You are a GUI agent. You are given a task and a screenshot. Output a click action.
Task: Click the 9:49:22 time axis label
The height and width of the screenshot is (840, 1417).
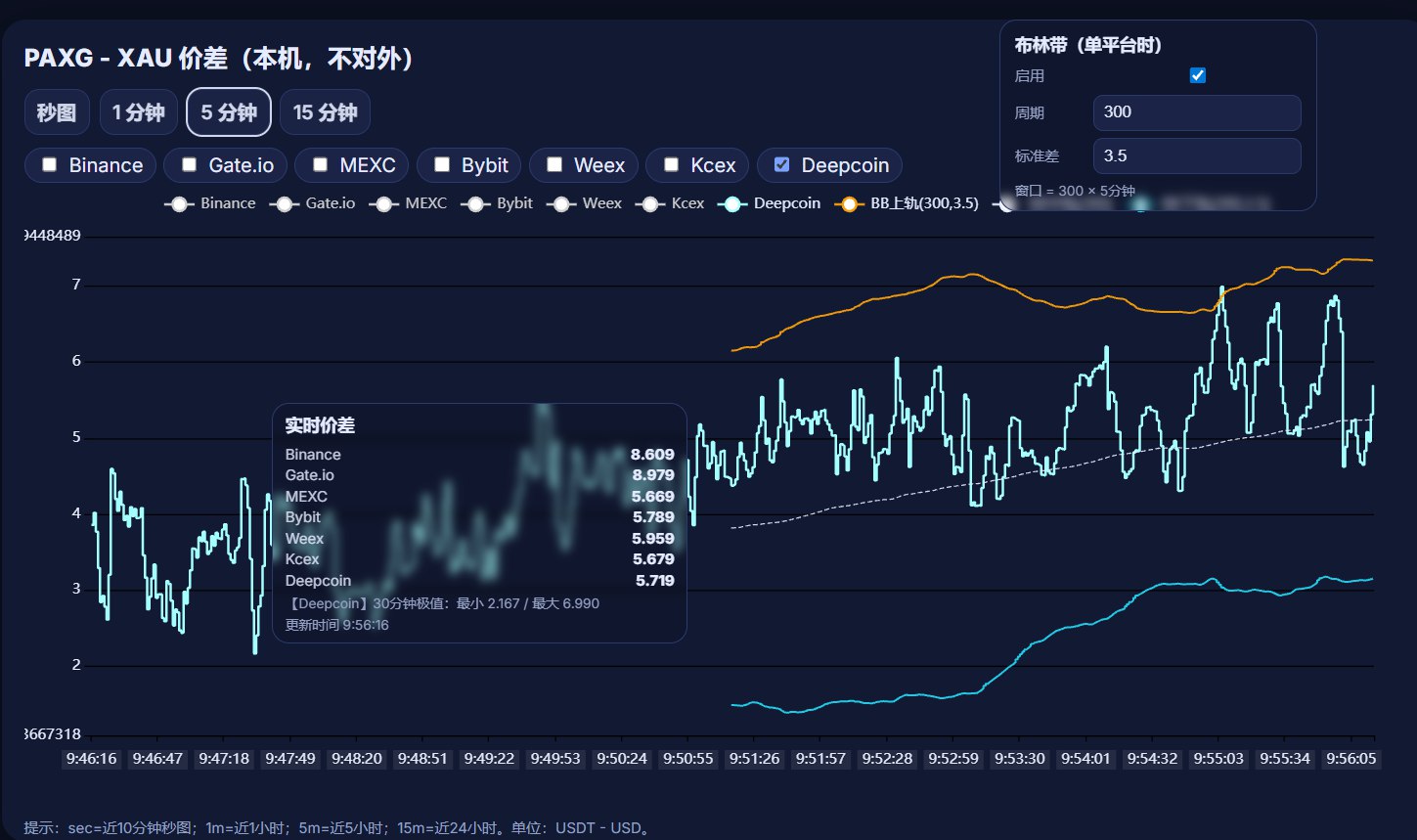click(x=489, y=759)
